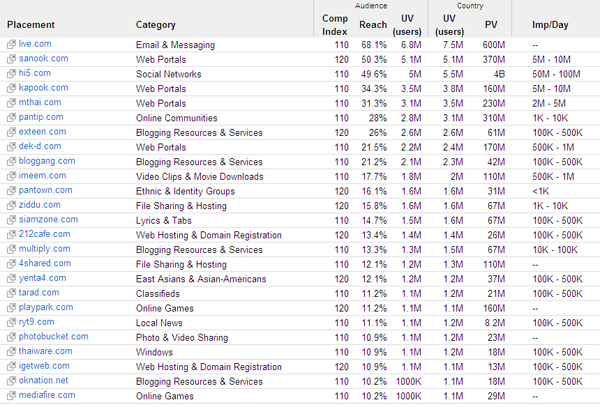The height and width of the screenshot is (407, 600).
Task: Click the 68.1% reach value
Action: [x=374, y=45]
